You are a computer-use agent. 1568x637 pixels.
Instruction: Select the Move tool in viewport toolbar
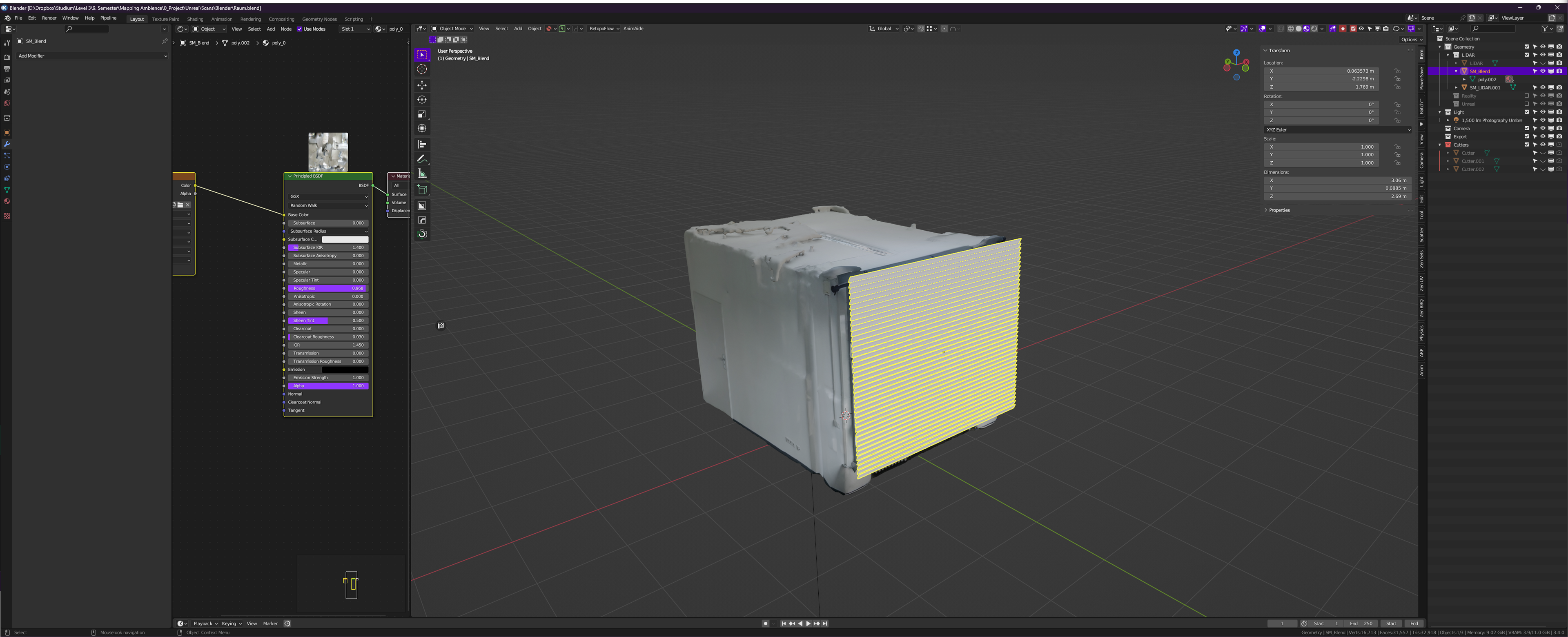422,85
